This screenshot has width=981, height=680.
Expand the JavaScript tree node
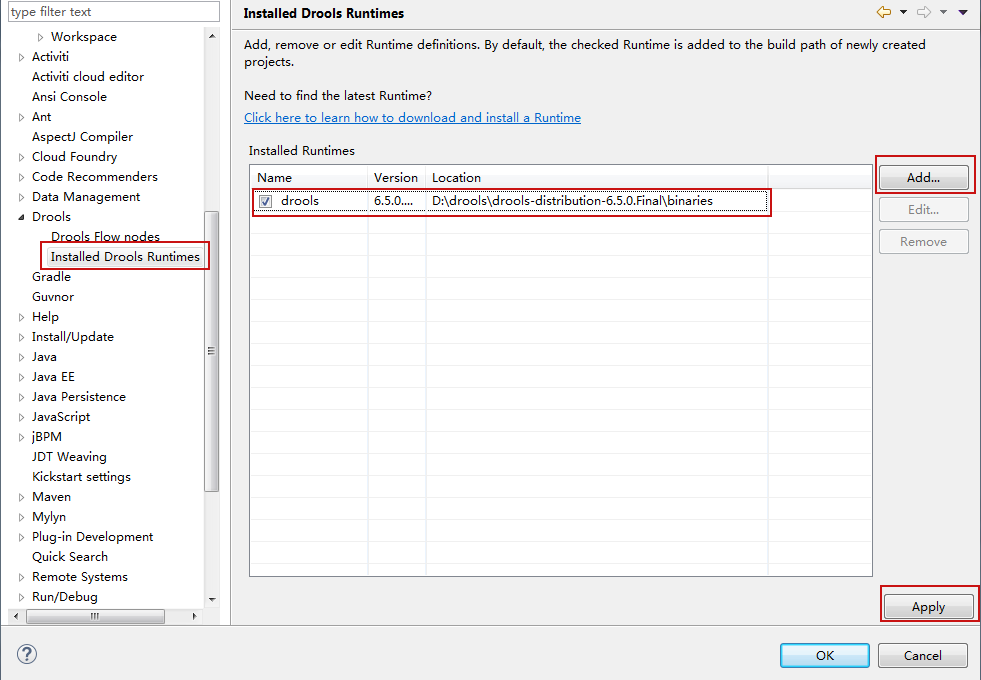pyautogui.click(x=22, y=417)
